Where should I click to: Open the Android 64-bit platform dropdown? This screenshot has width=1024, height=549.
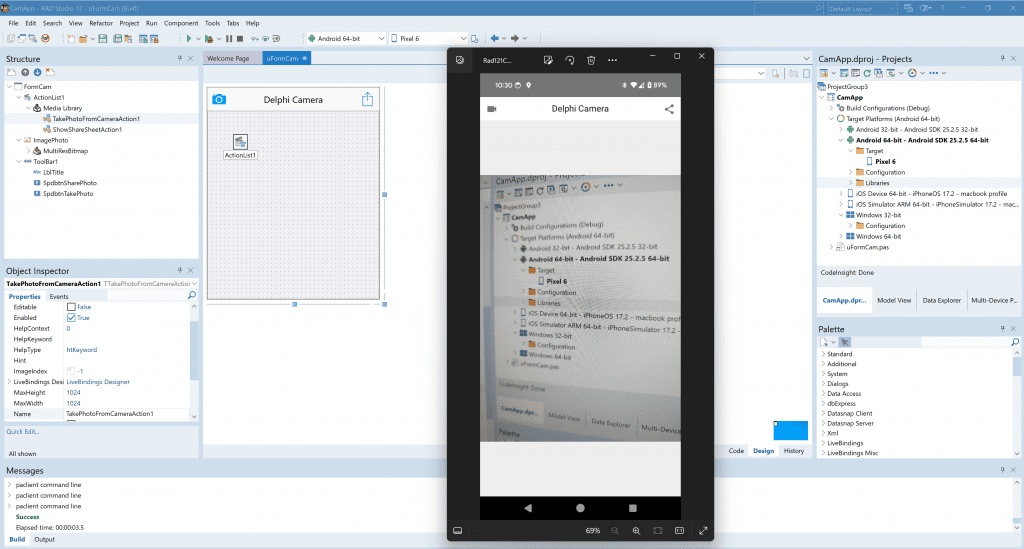381,39
